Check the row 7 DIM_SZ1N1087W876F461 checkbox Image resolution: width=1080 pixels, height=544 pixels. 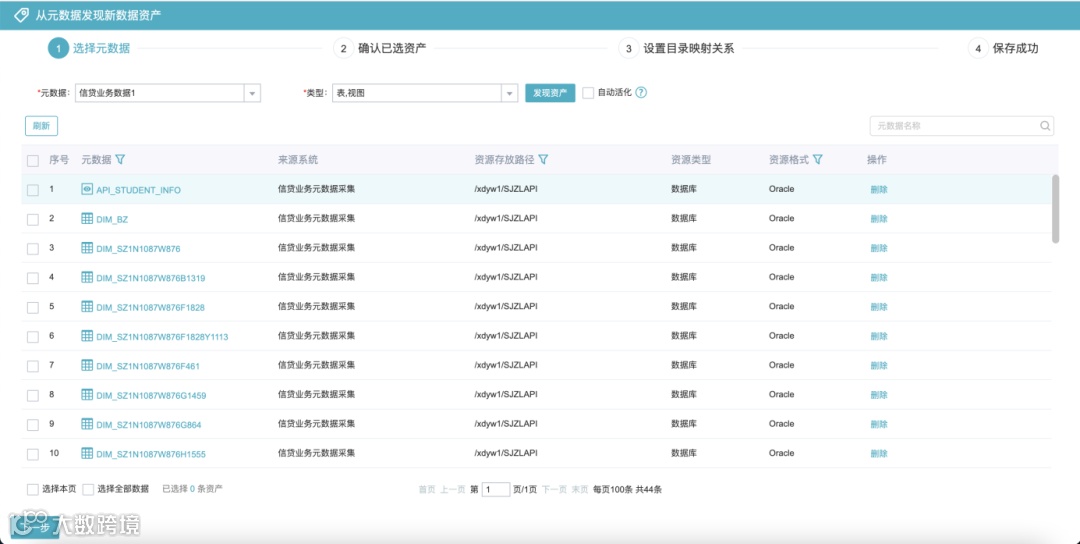click(x=32, y=366)
